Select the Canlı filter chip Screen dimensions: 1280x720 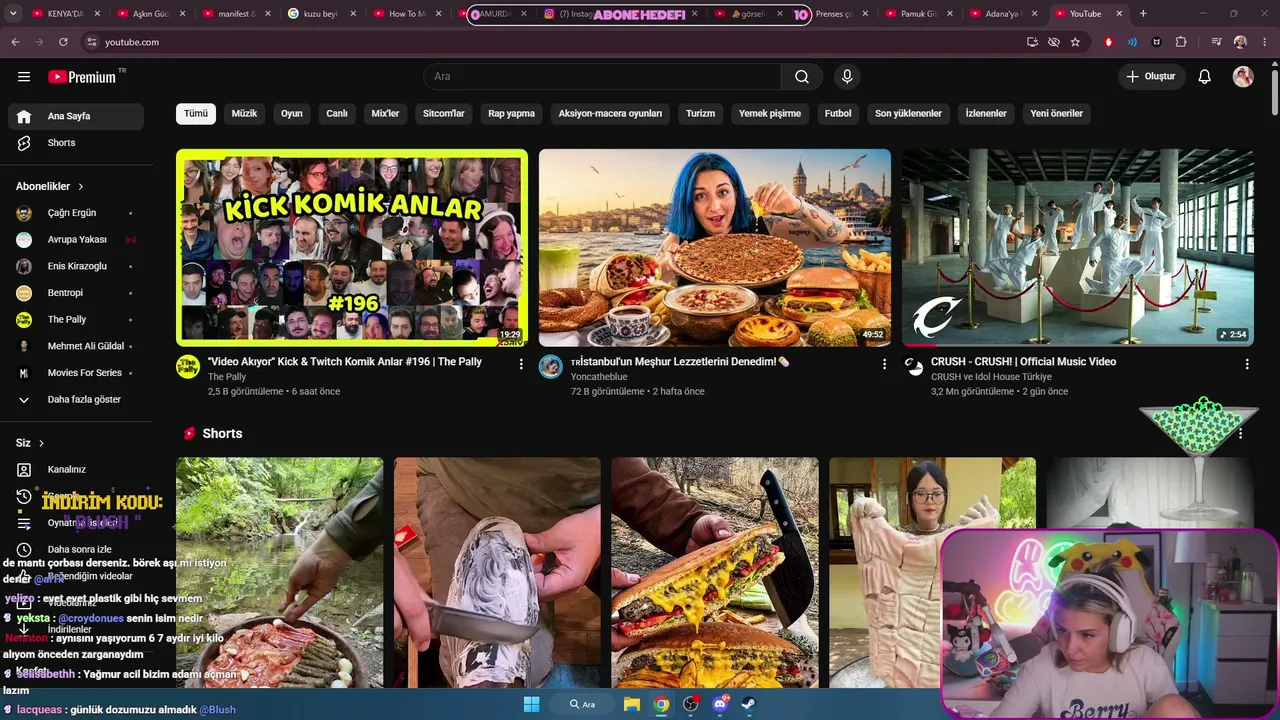(337, 114)
